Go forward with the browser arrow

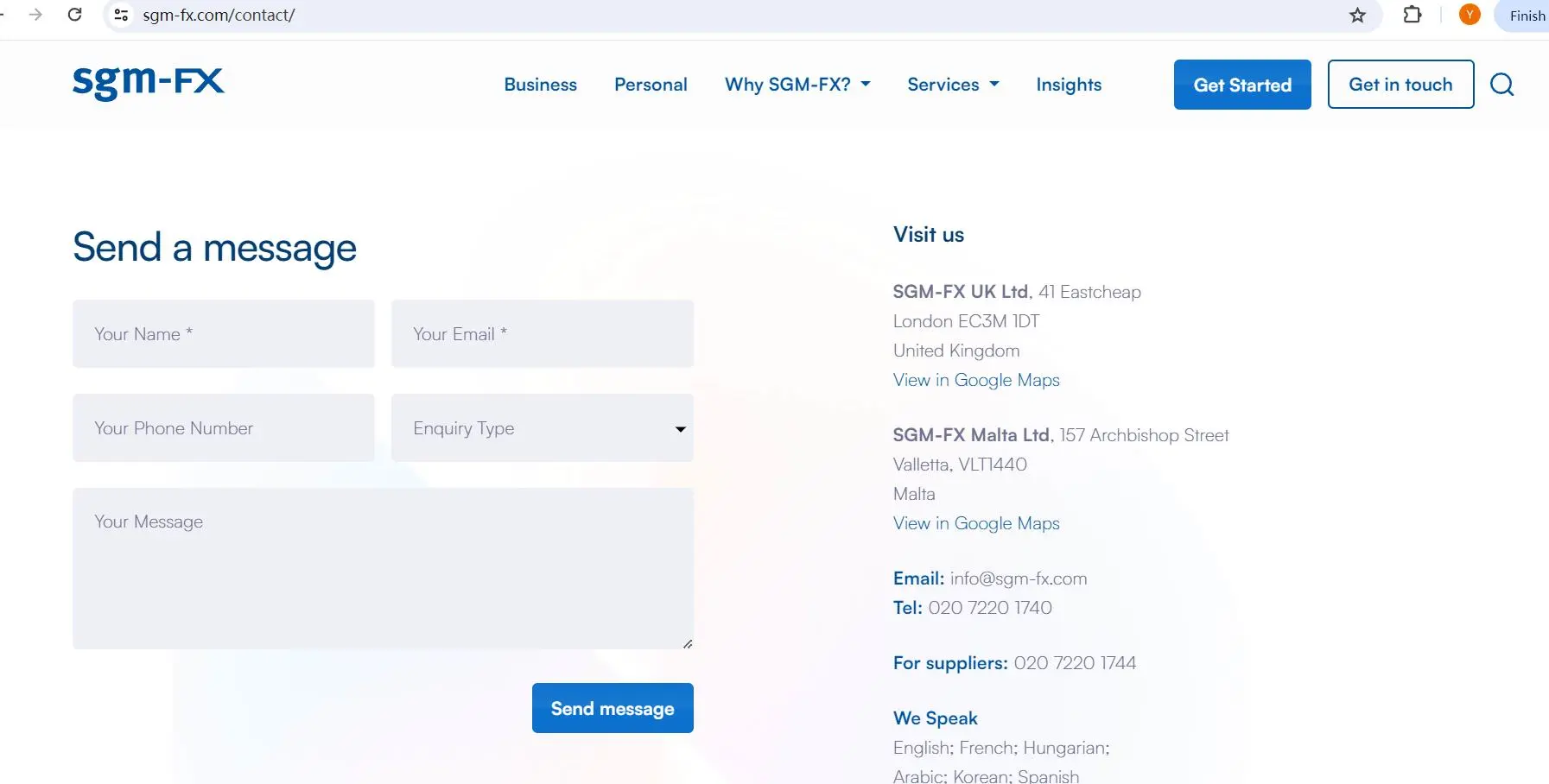pyautogui.click(x=35, y=15)
